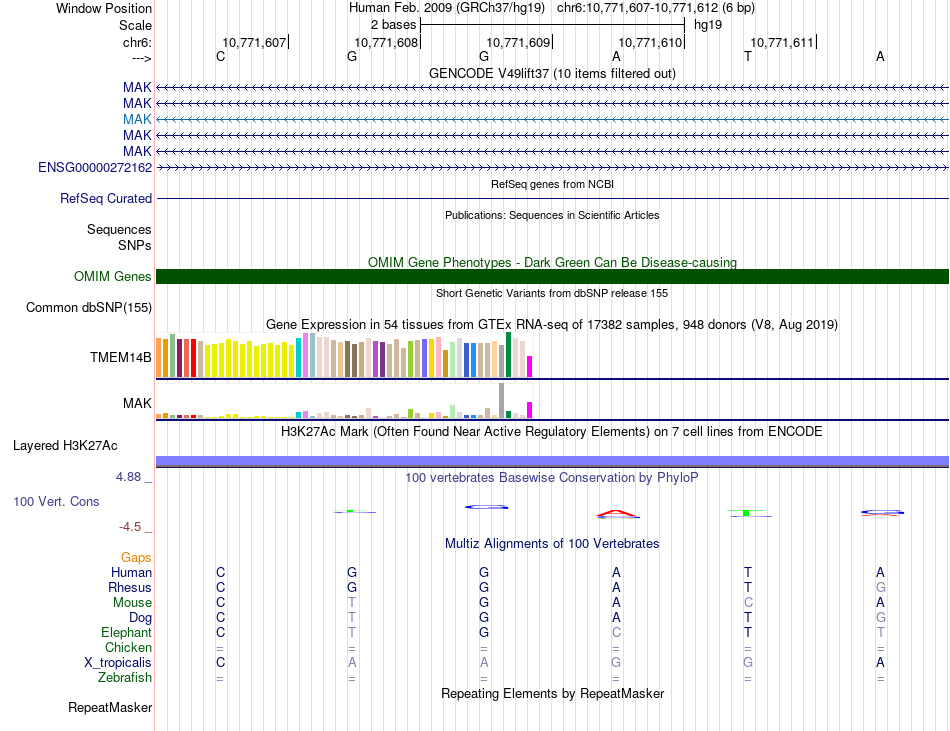Click the orange Gaps row label
Viewport: 950px width, 731px height.
coord(136,557)
